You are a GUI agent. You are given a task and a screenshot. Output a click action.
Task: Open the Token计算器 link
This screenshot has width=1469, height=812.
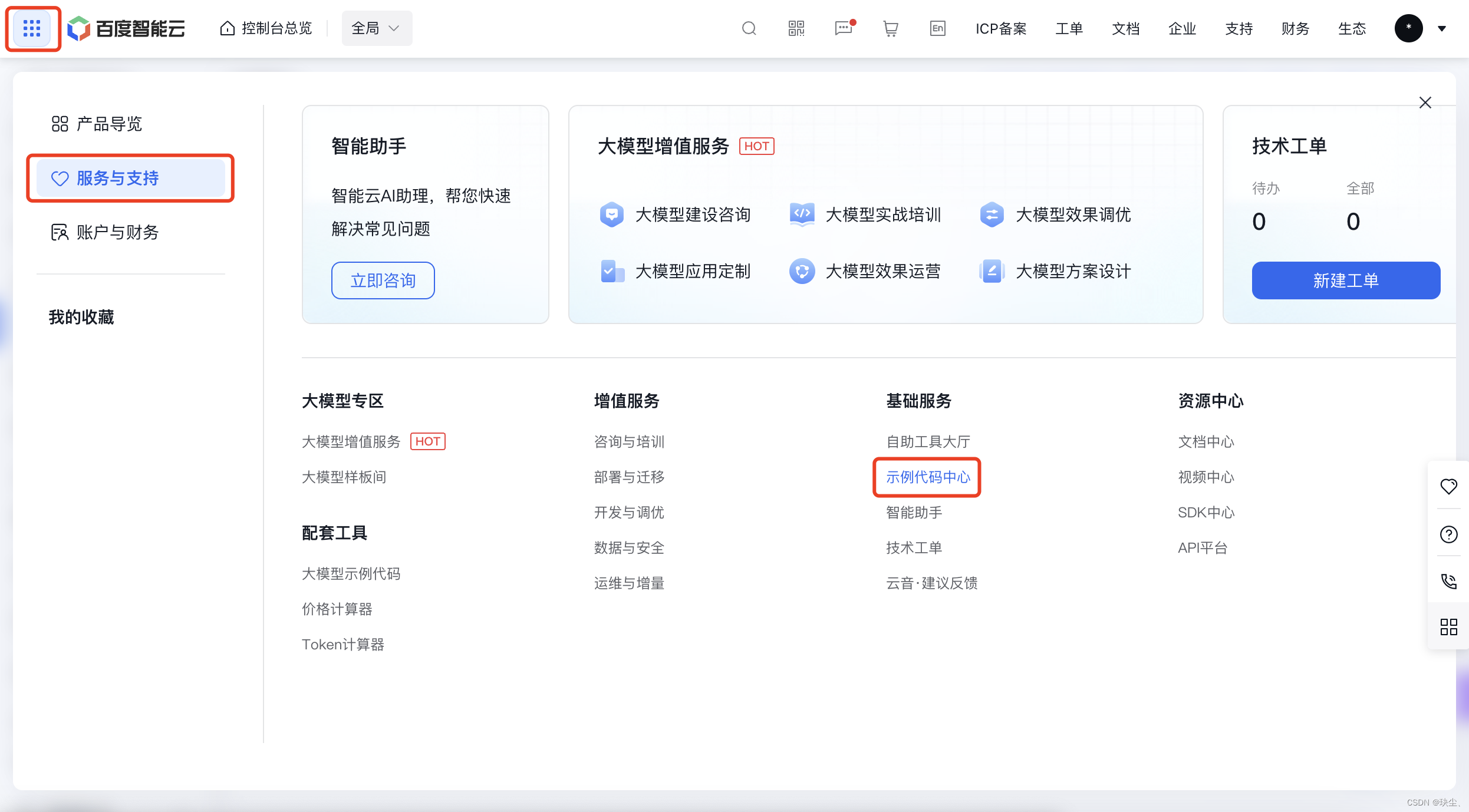342,644
